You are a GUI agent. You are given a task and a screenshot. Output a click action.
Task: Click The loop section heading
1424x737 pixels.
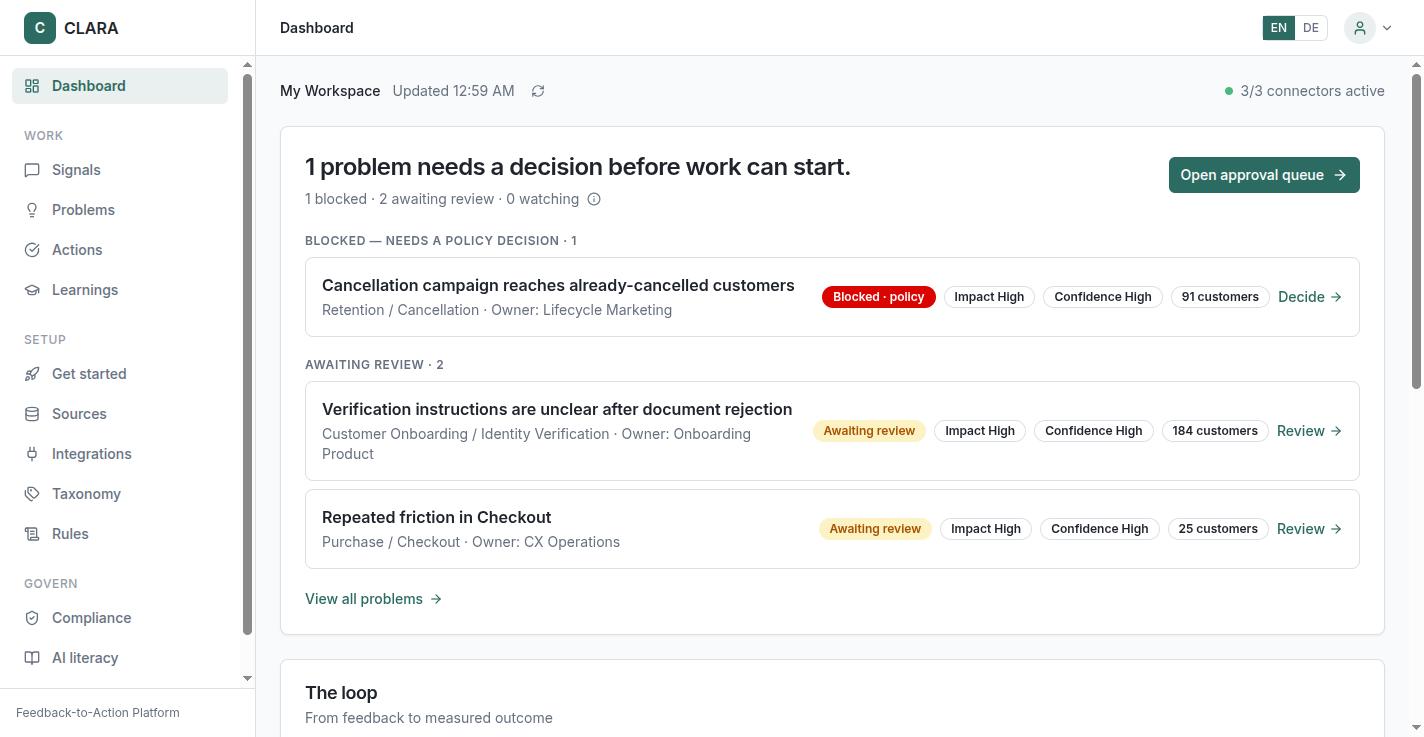pos(341,693)
